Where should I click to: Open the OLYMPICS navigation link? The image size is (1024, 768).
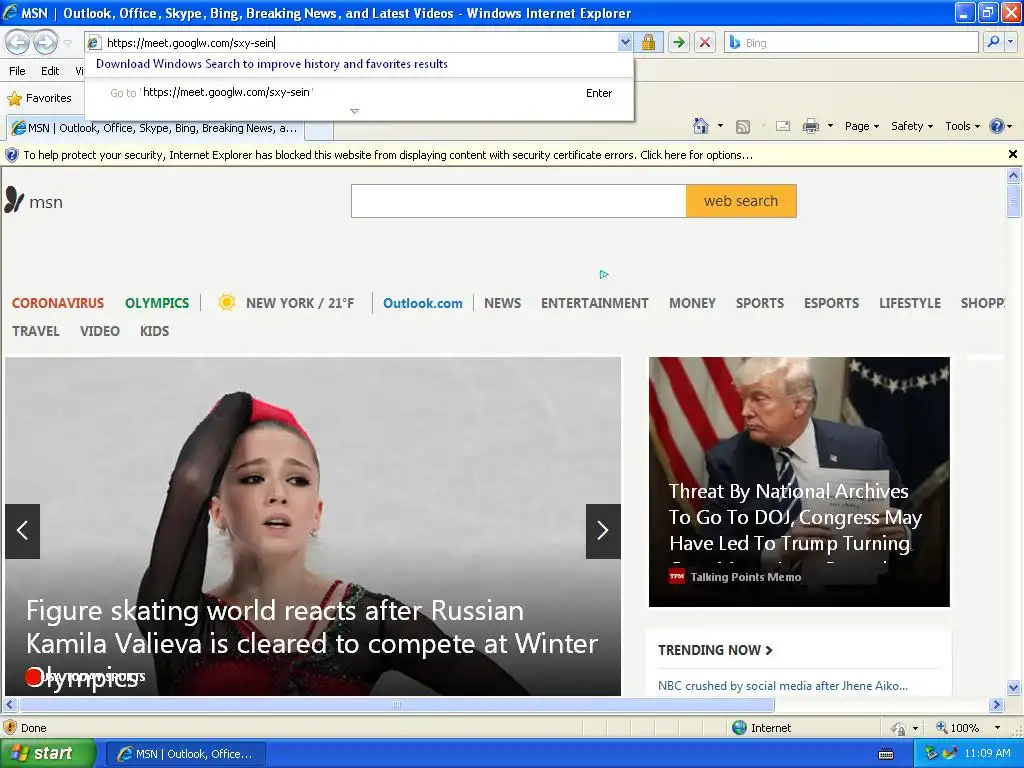coord(157,303)
